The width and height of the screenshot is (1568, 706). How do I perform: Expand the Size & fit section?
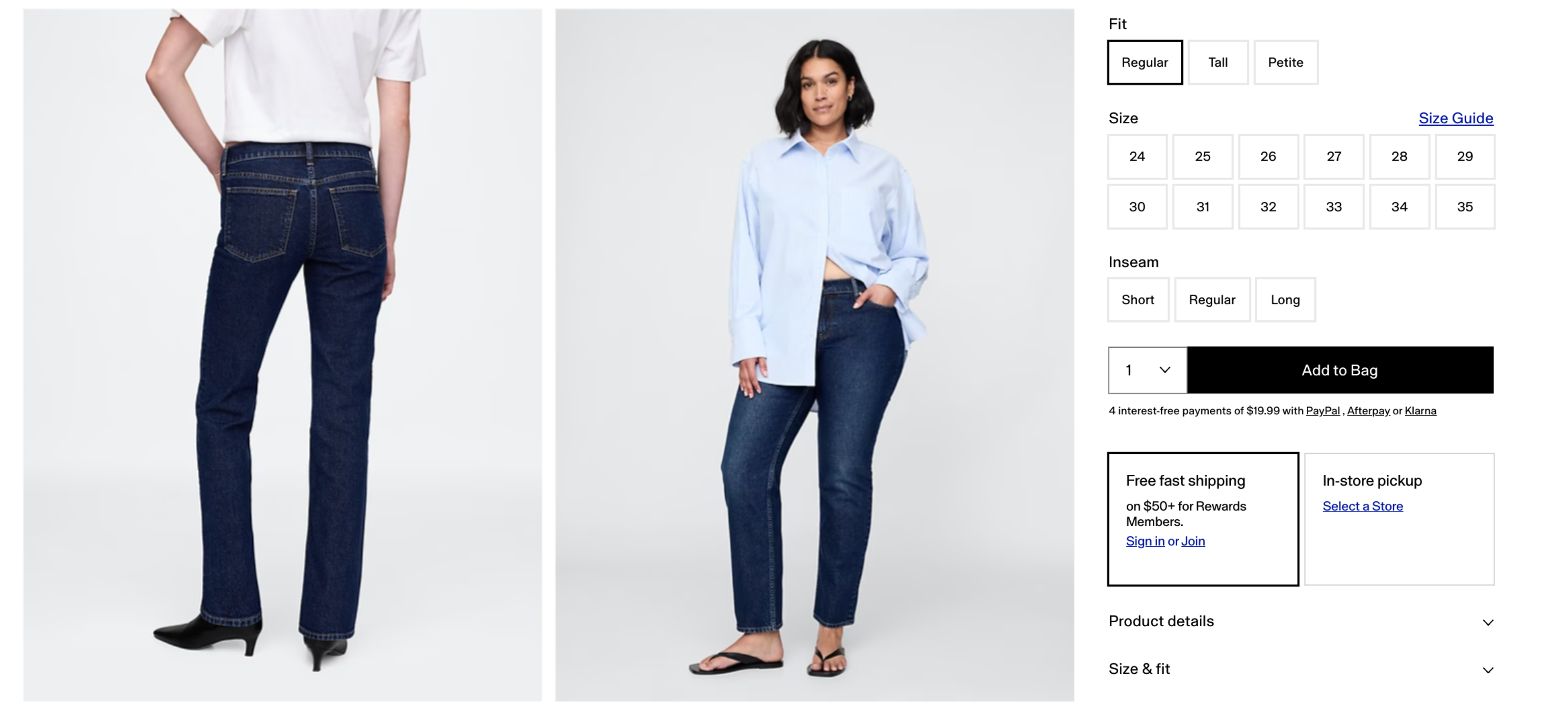[x=1301, y=669]
